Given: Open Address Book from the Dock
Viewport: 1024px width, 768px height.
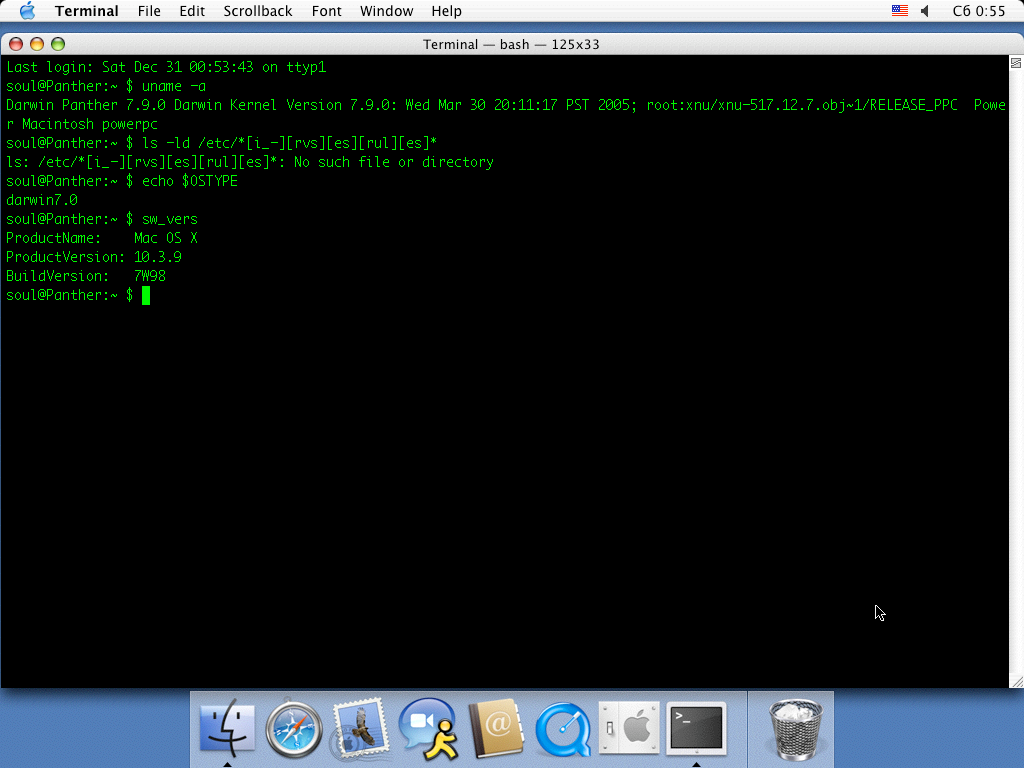Looking at the screenshot, I should tap(496, 728).
